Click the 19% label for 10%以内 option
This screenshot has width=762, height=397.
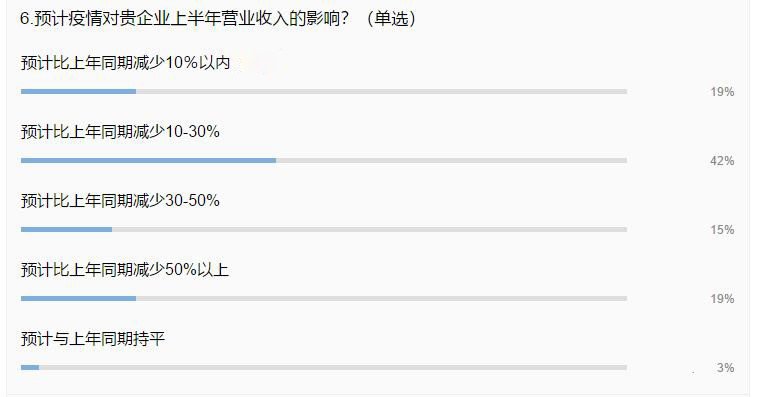pos(722,92)
